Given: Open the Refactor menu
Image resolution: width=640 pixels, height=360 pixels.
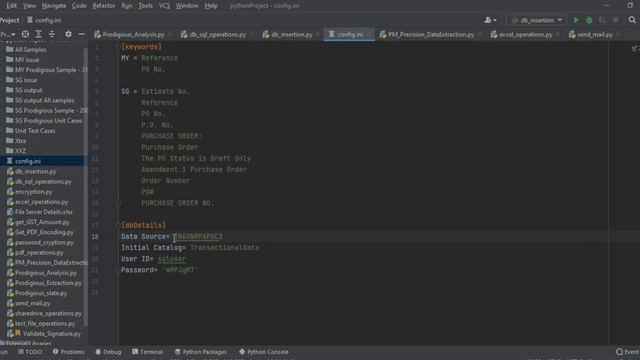Looking at the screenshot, I should (104, 6).
